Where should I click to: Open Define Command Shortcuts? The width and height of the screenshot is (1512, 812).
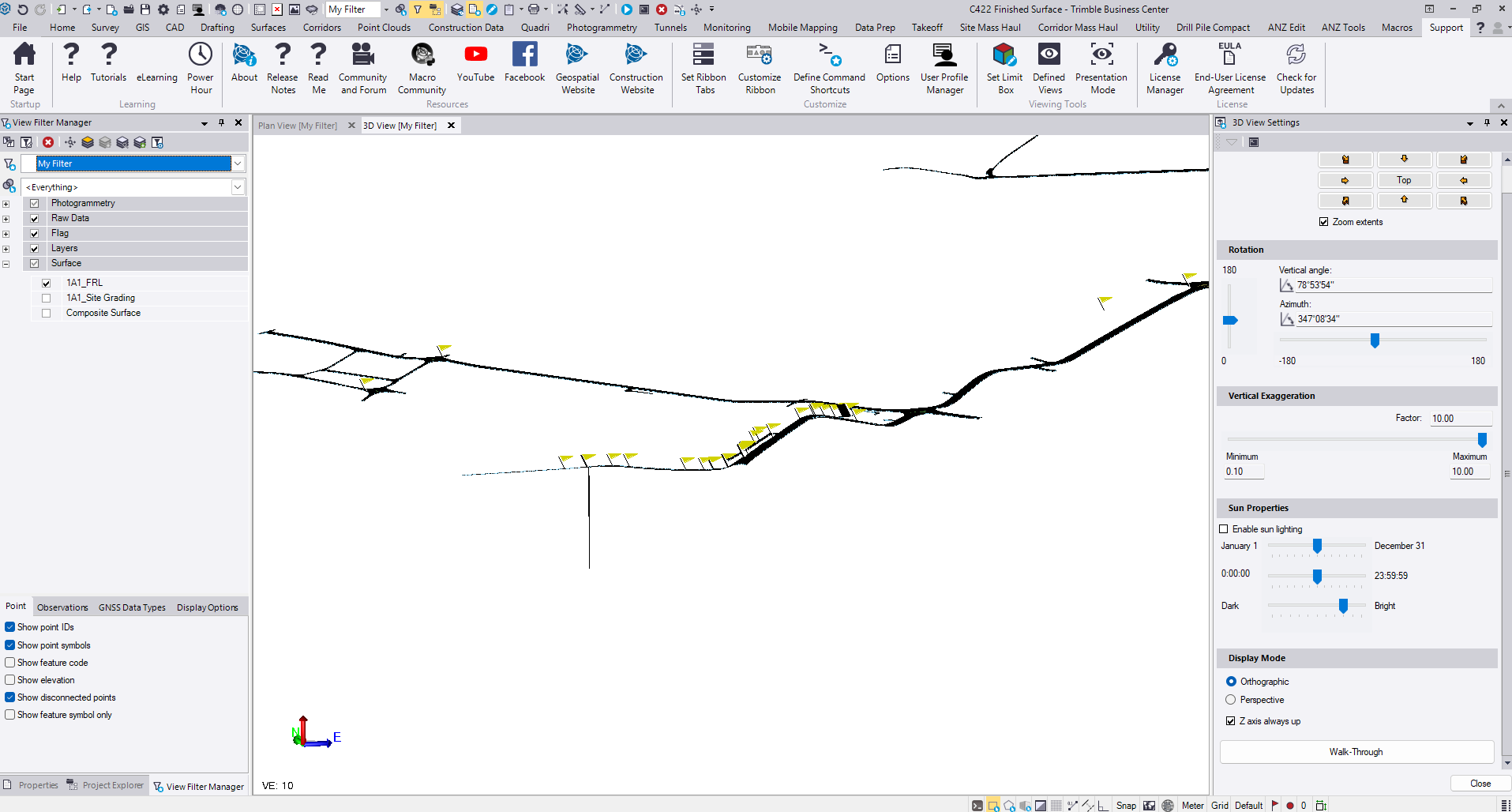(x=829, y=69)
